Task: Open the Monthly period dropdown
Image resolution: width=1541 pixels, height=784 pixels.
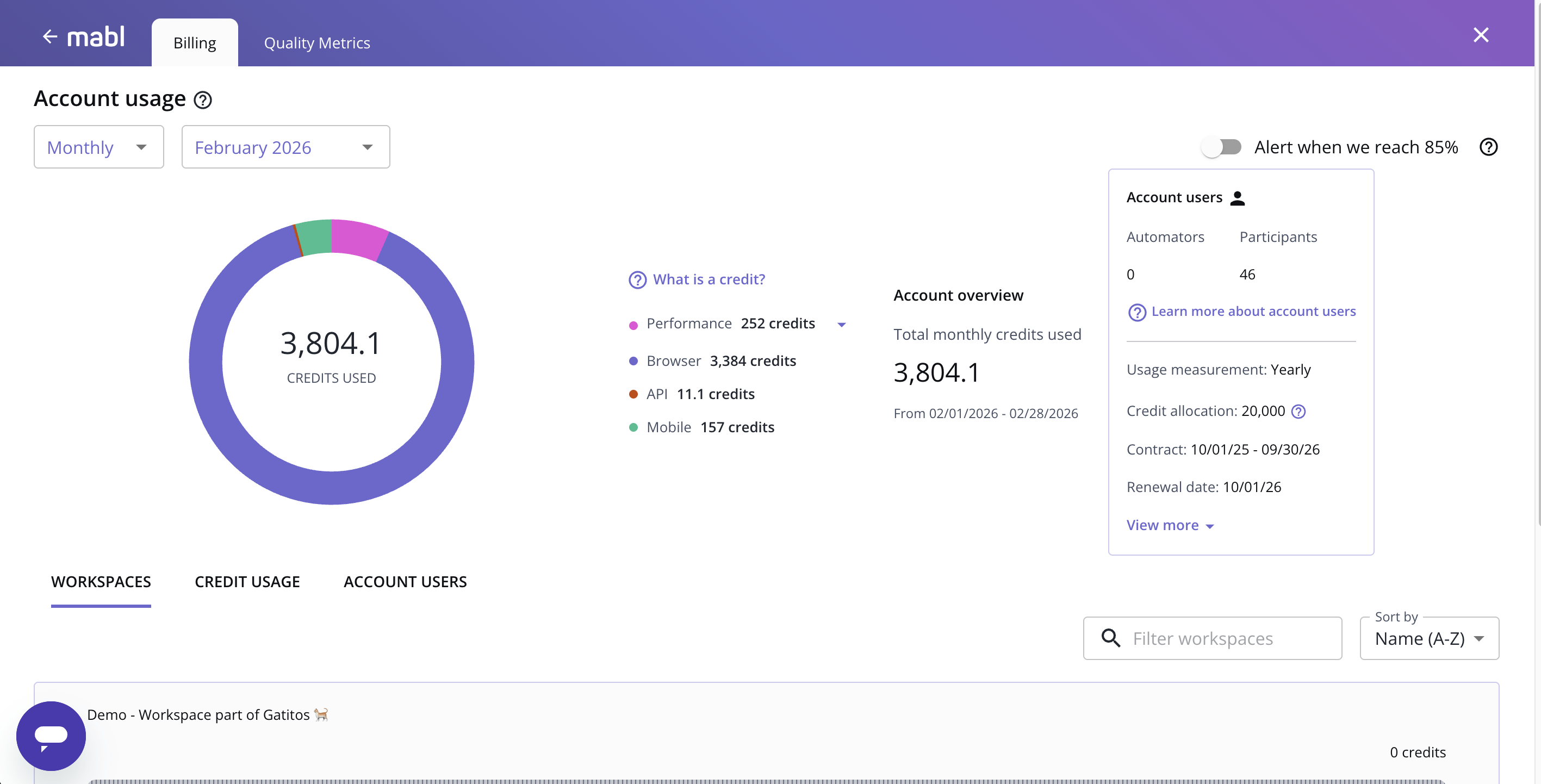Action: point(99,146)
